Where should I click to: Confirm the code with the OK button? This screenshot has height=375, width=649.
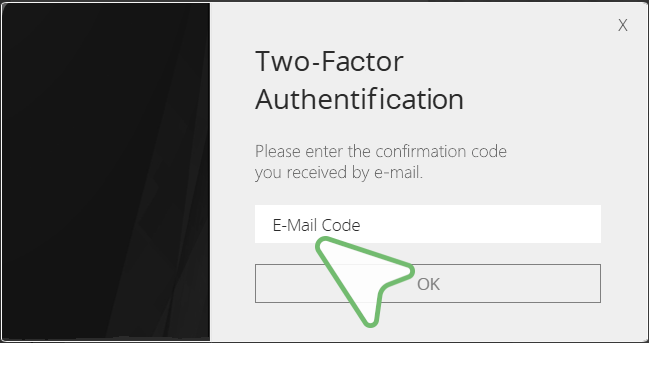point(428,284)
